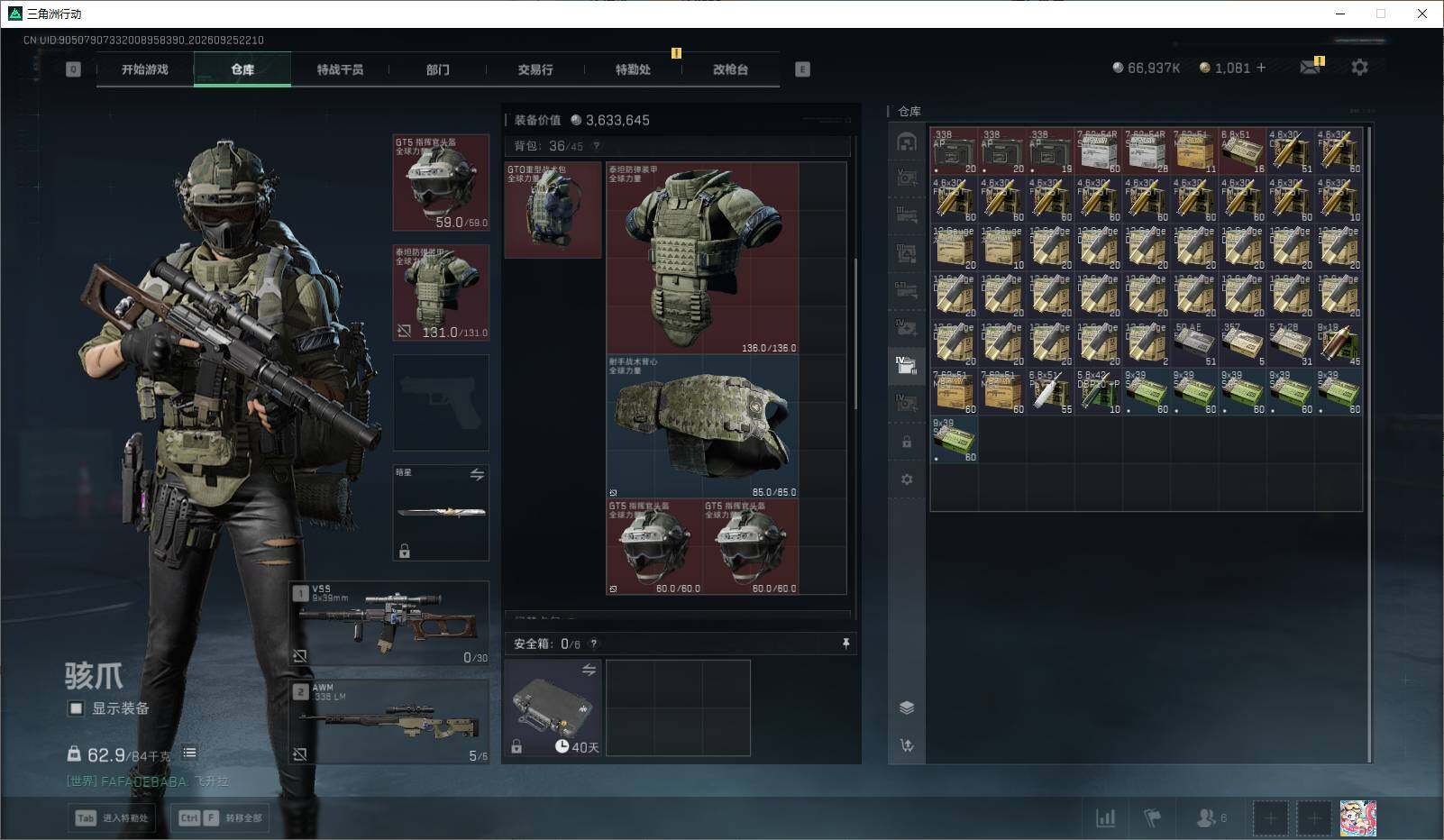
Task: Select the 射手战术背心 vest showing 85.0/85.0
Action: pos(702,426)
